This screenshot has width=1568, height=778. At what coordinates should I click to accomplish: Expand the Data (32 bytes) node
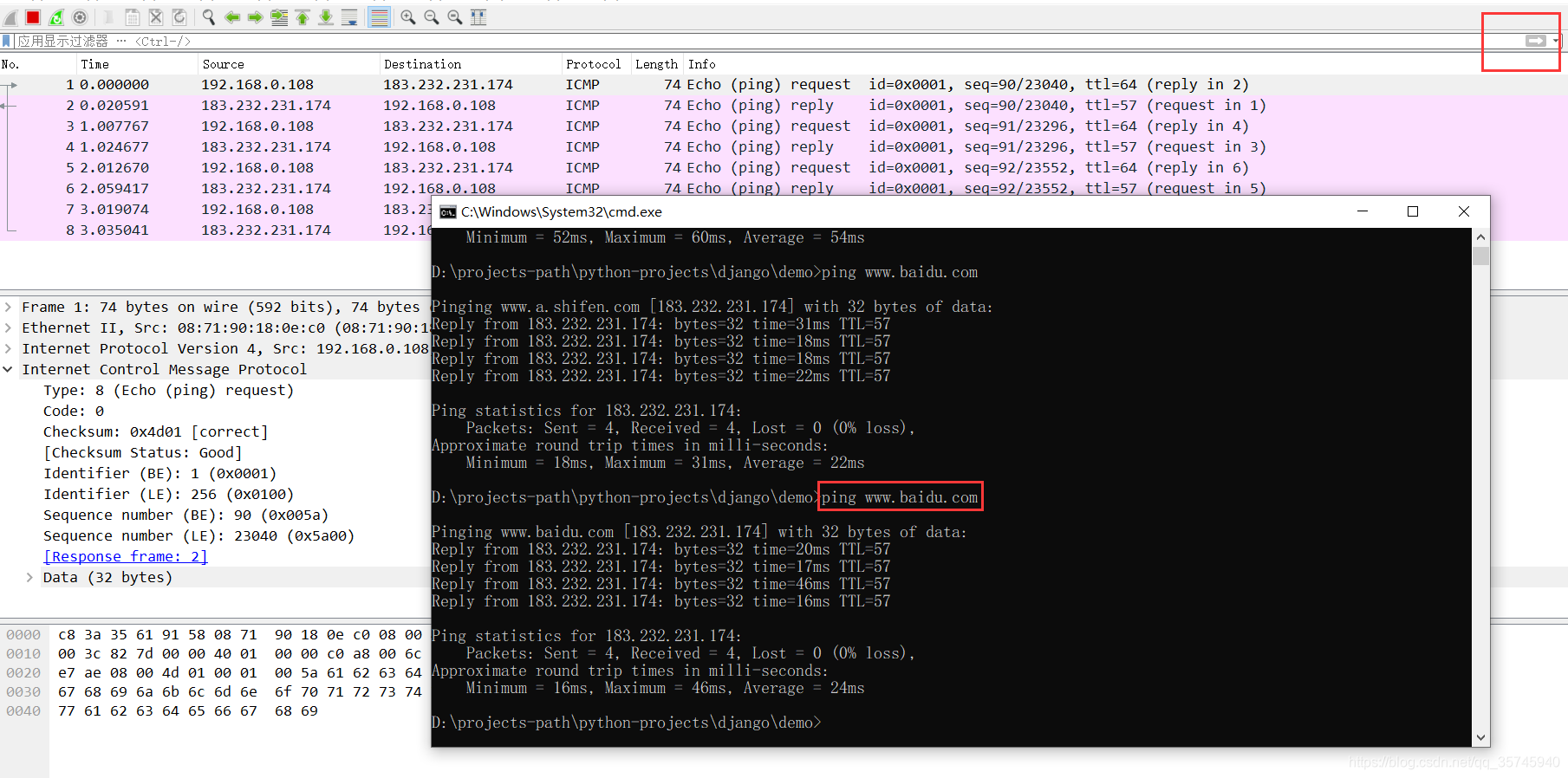(29, 577)
